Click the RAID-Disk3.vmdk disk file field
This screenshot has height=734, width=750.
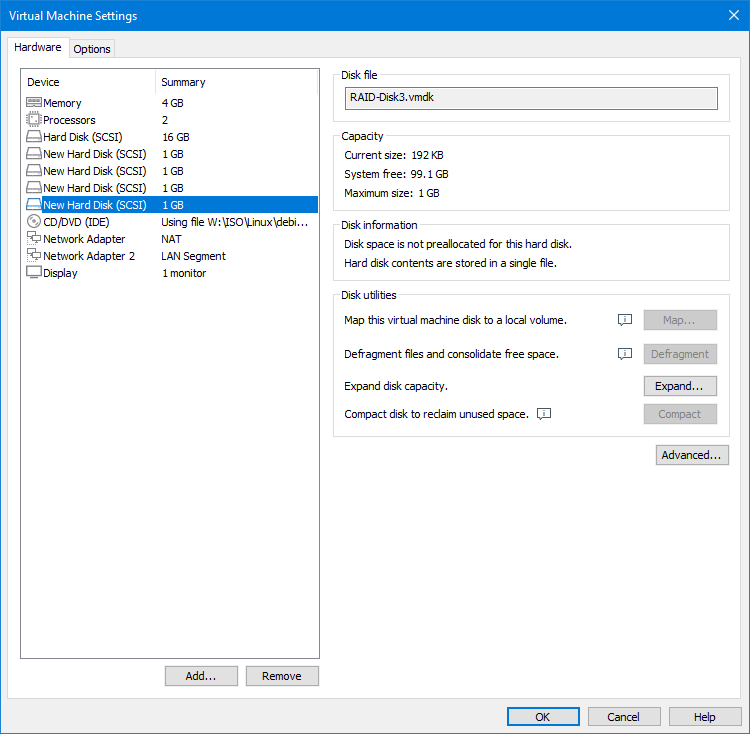coord(530,98)
